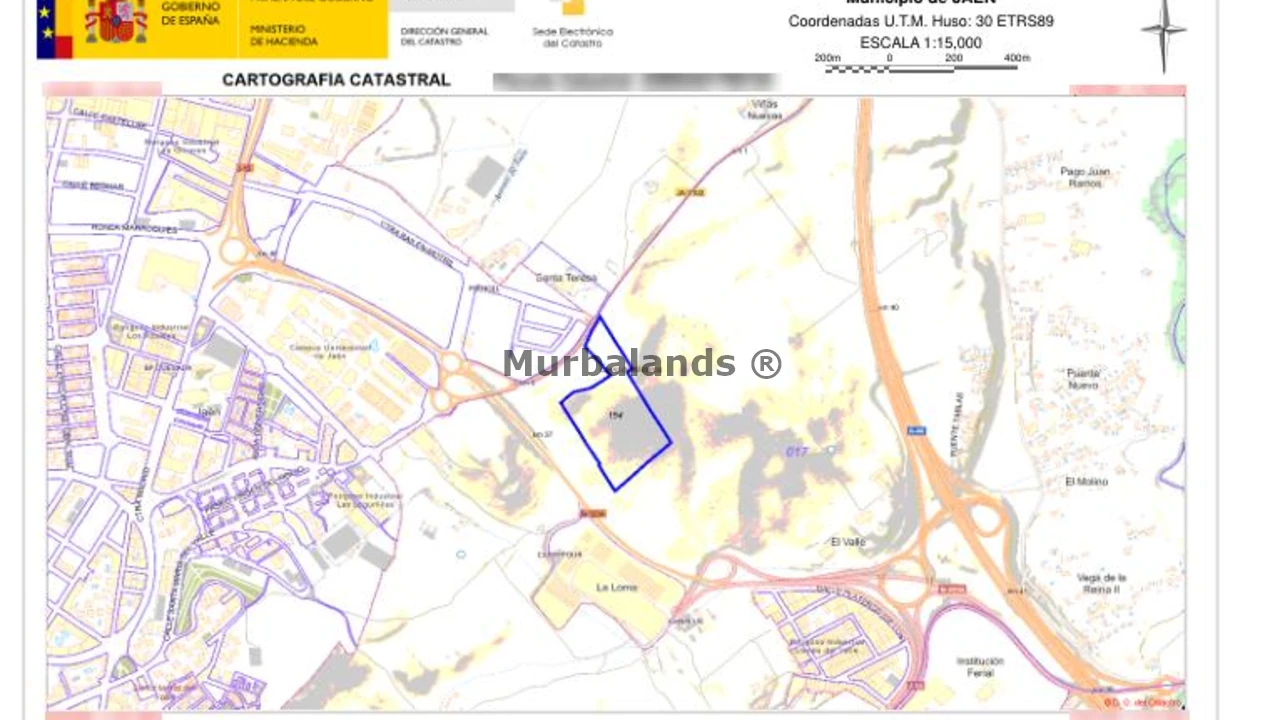Click the CARTOGRAFIA CATASTRAL heading
This screenshot has width=1280, height=720.
point(336,80)
